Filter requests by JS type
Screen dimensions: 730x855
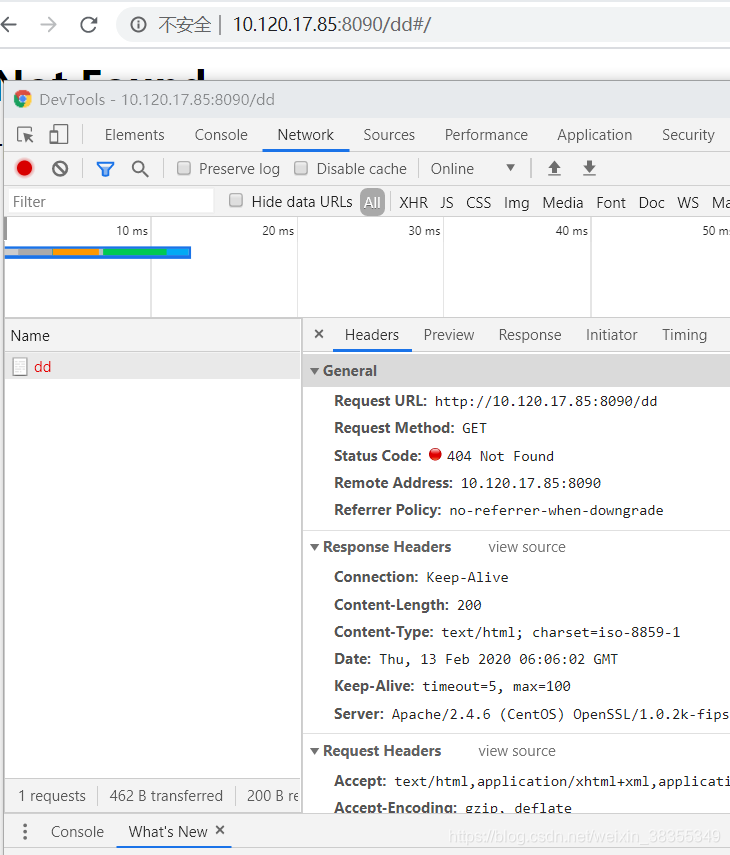tap(447, 202)
